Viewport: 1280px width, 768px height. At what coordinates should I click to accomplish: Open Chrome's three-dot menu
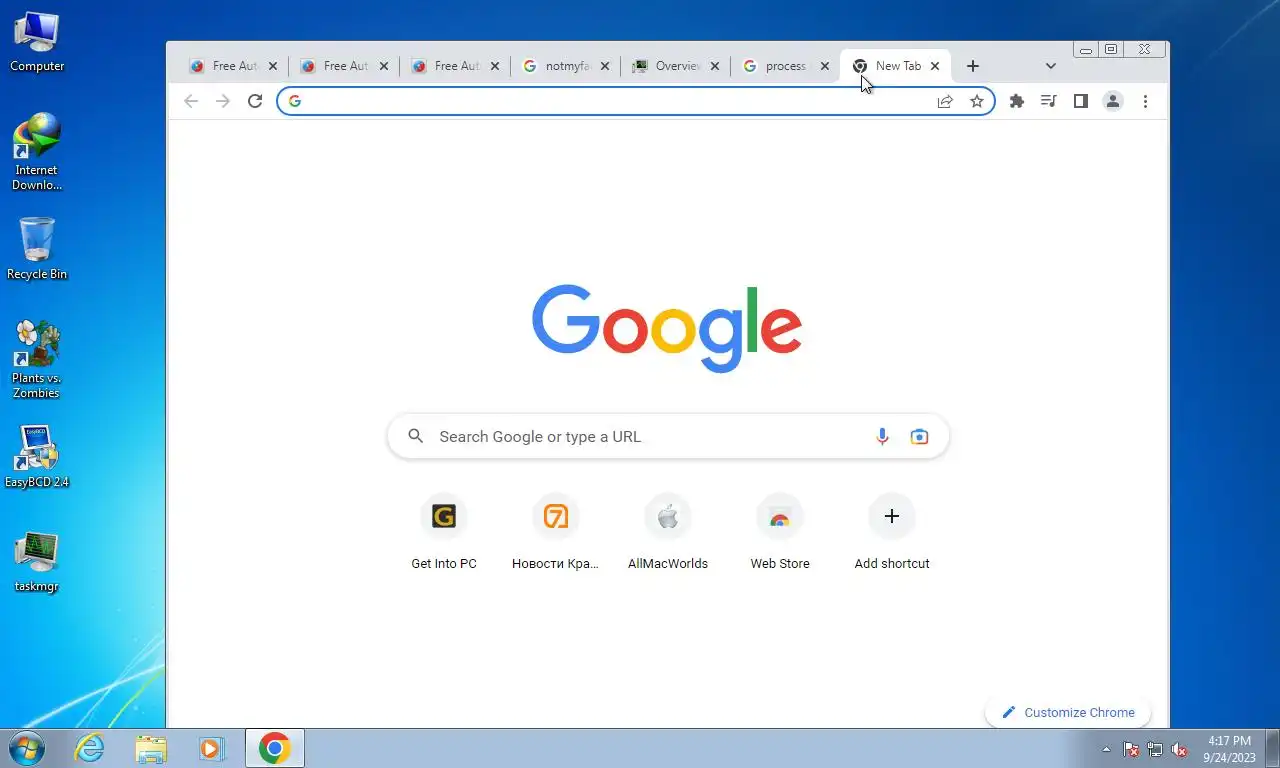click(x=1145, y=101)
